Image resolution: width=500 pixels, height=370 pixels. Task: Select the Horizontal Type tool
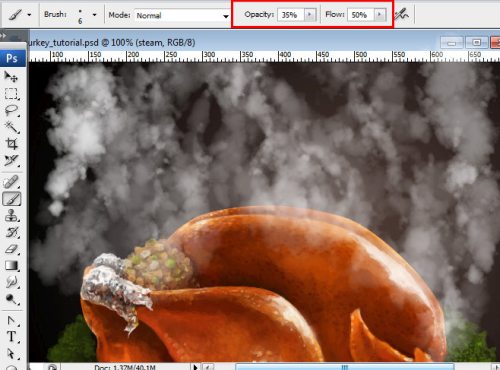[11, 336]
